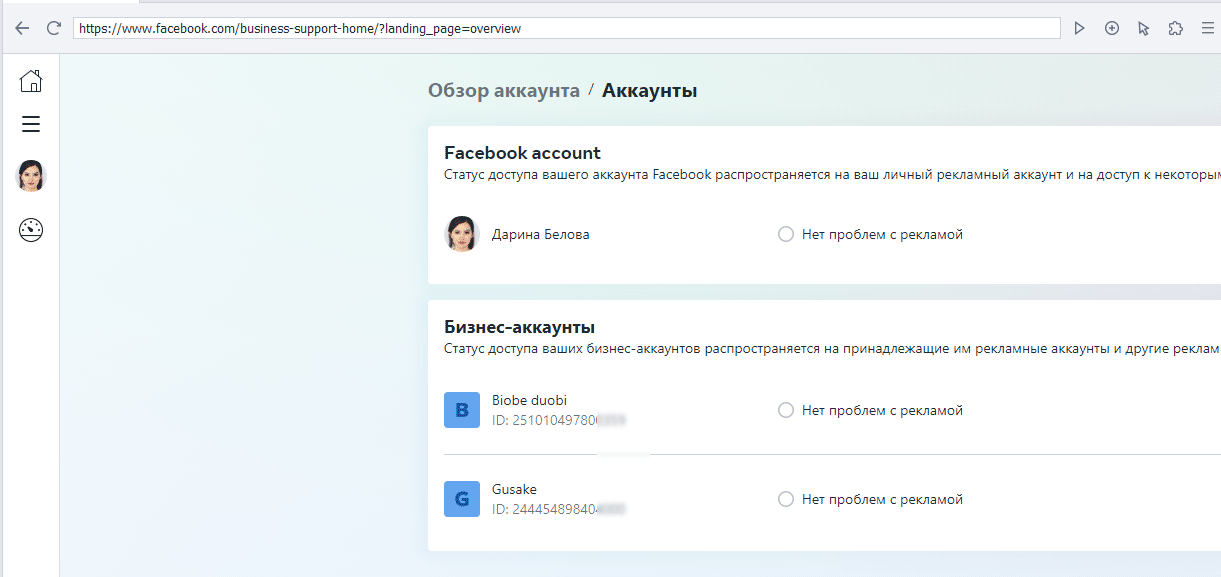Click 'Нет проблем с рекламой' in the Gusake row
The image size is (1221, 577).
click(882, 499)
